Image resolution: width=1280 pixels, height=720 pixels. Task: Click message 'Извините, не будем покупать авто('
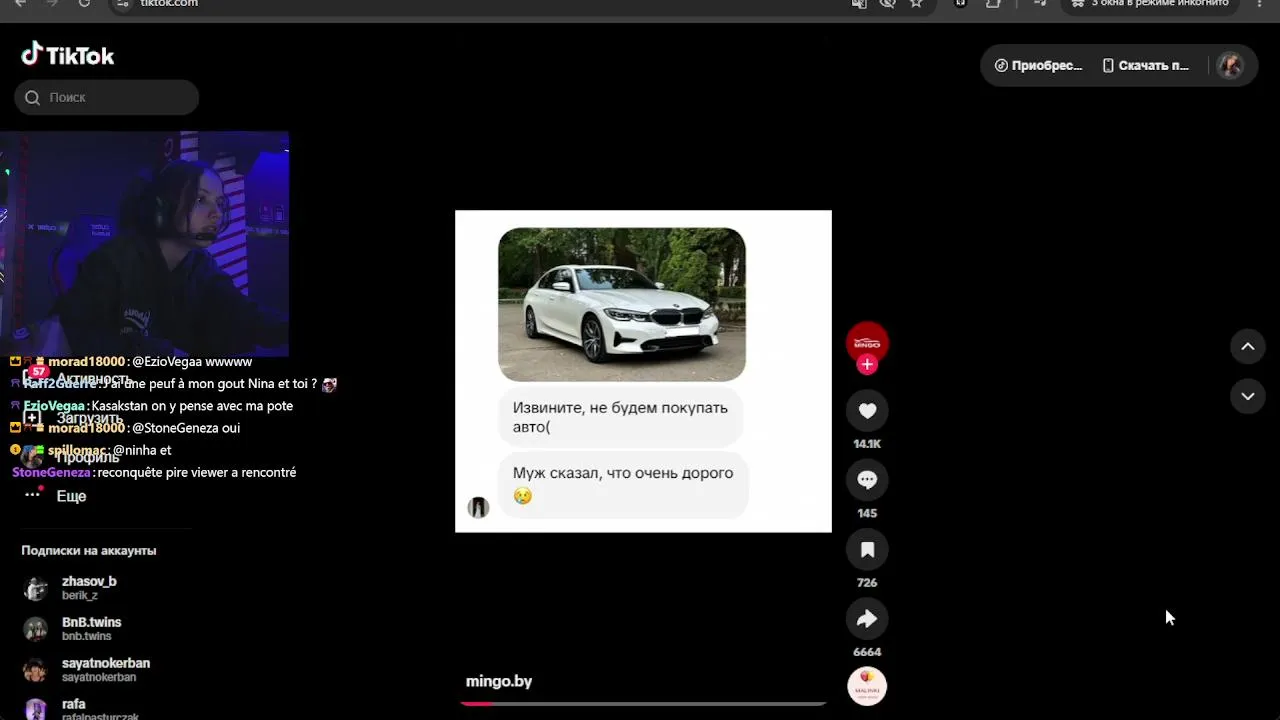tap(620, 417)
